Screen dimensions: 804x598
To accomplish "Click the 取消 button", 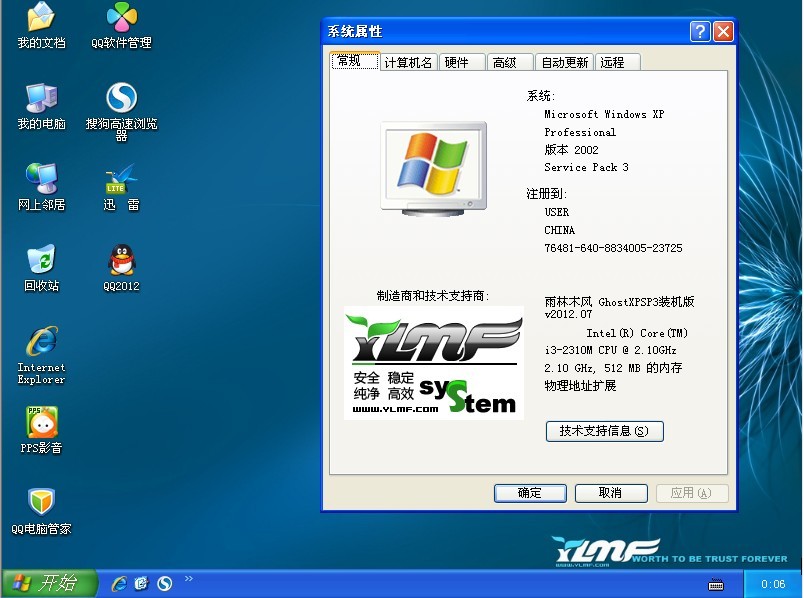I will coord(611,493).
